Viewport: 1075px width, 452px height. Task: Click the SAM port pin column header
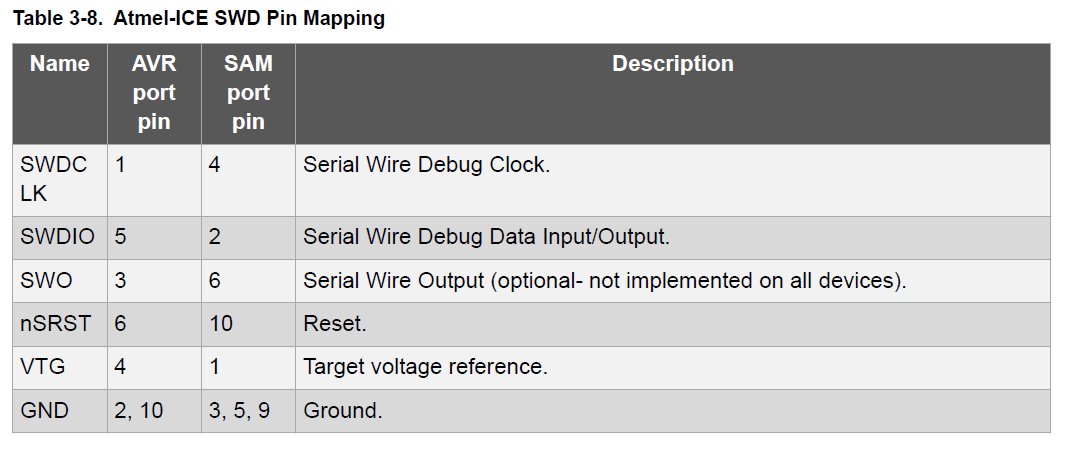[248, 93]
